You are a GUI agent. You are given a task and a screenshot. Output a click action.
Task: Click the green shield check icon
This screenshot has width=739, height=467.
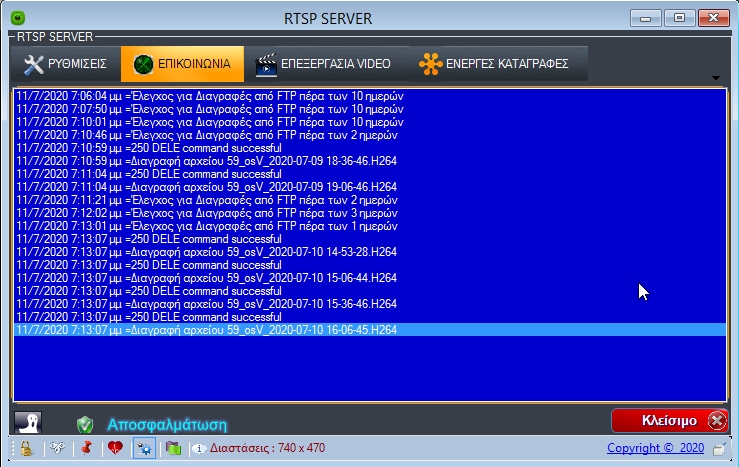(x=85, y=424)
